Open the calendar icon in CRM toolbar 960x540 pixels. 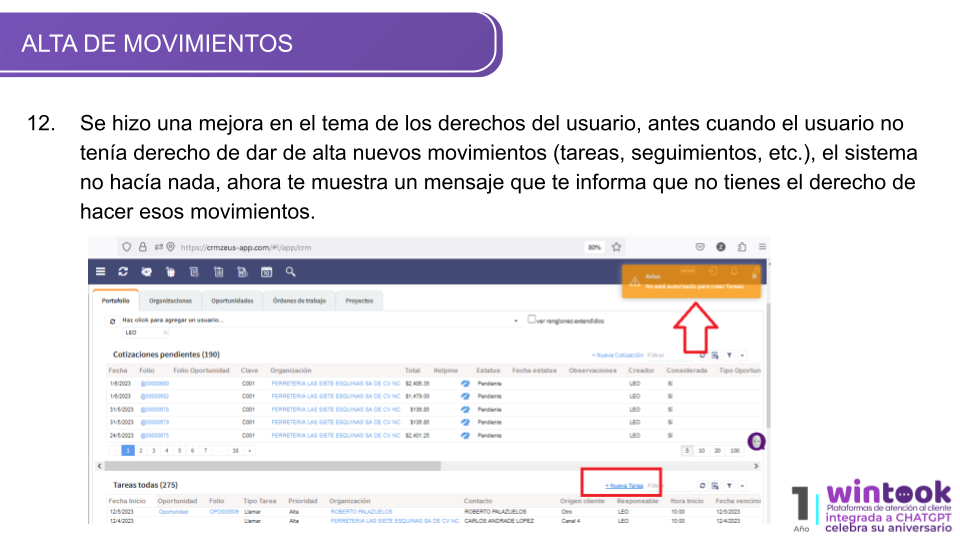point(266,272)
